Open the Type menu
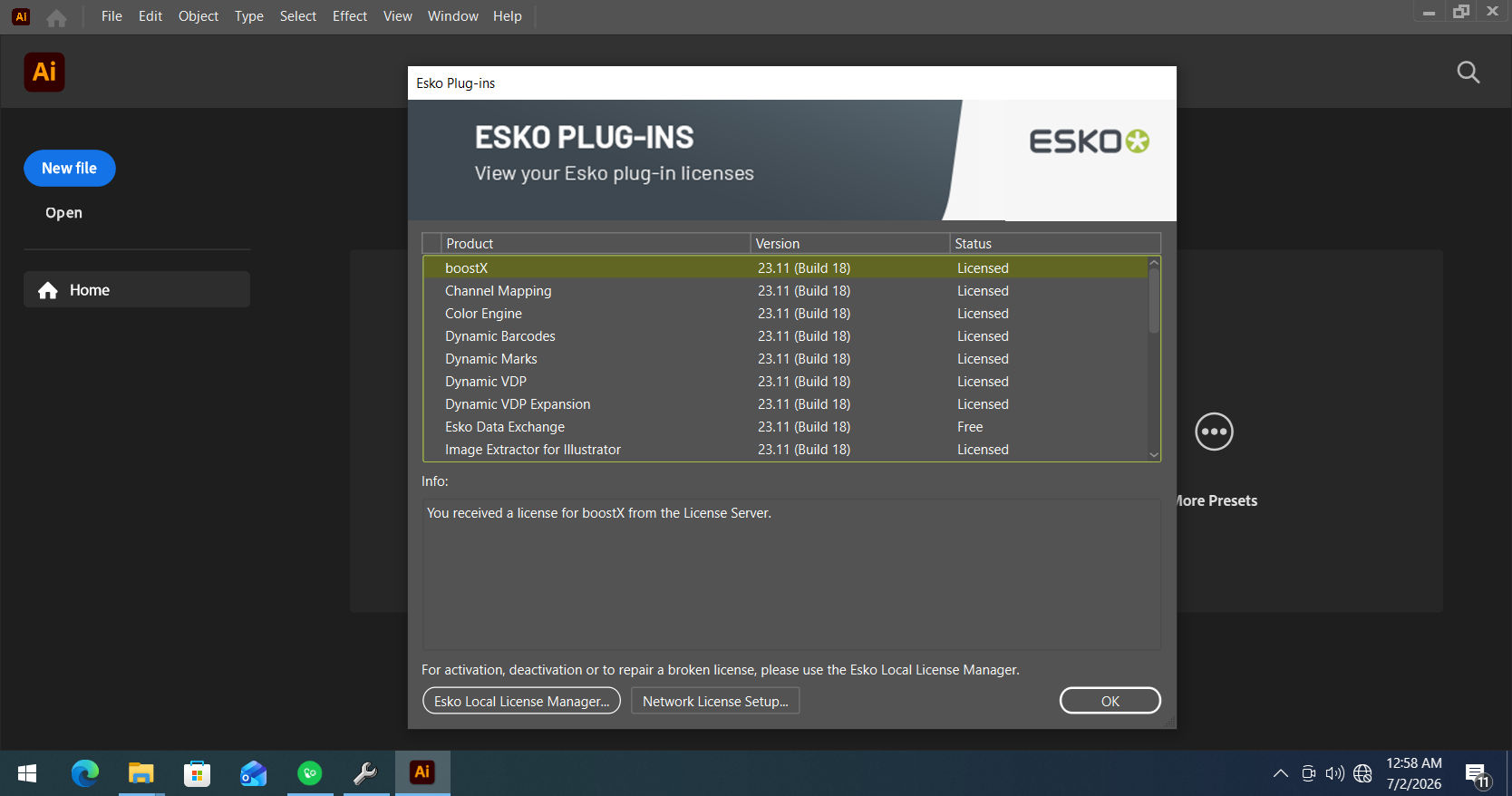The image size is (1512, 796). (x=249, y=16)
